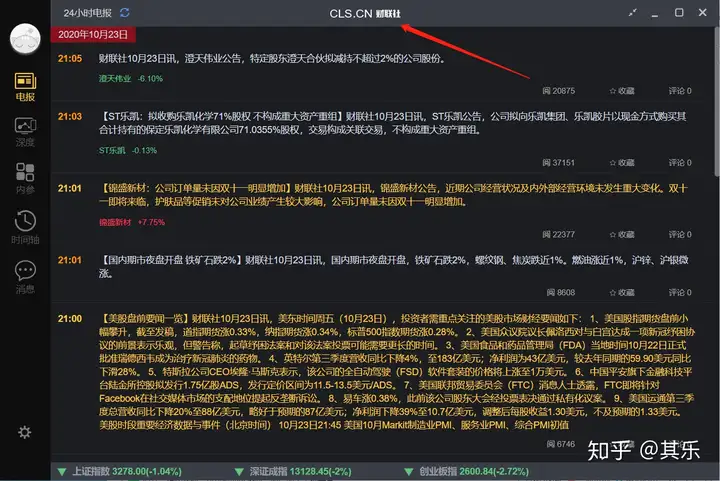
Task: Refresh the 24小时电报 feed
Action: click(124, 13)
